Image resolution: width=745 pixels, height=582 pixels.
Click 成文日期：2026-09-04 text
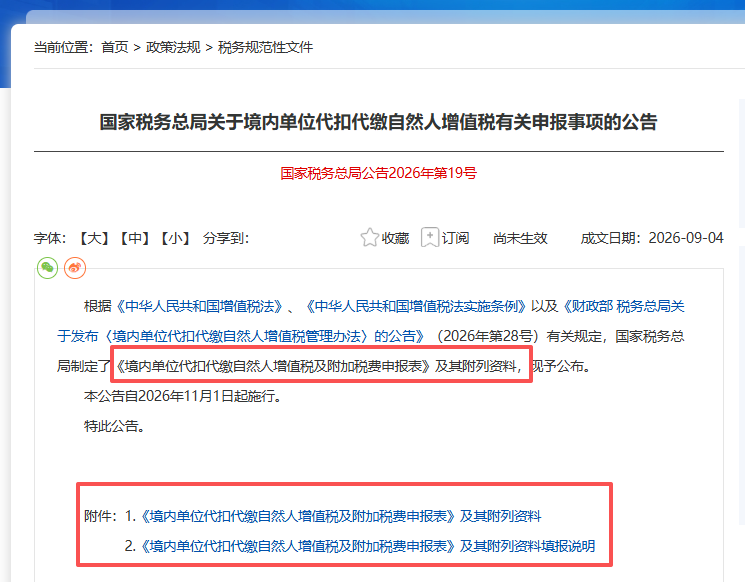(x=652, y=238)
